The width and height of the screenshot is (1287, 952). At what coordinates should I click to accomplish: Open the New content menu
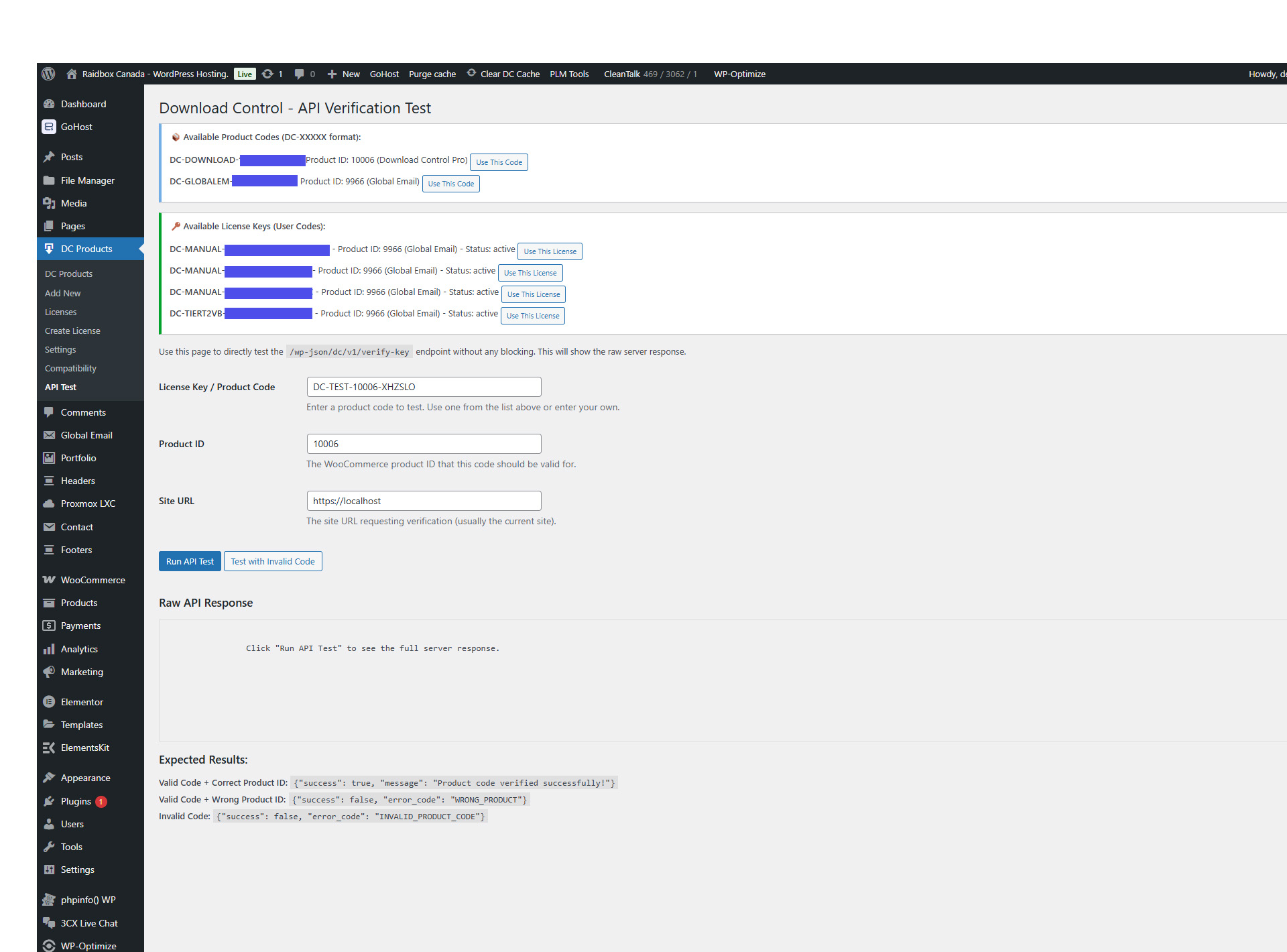pyautogui.click(x=343, y=74)
